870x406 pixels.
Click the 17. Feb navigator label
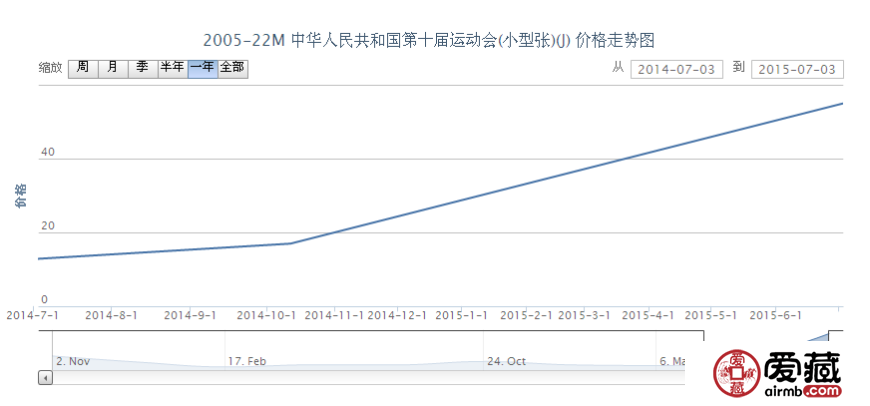[x=247, y=361]
